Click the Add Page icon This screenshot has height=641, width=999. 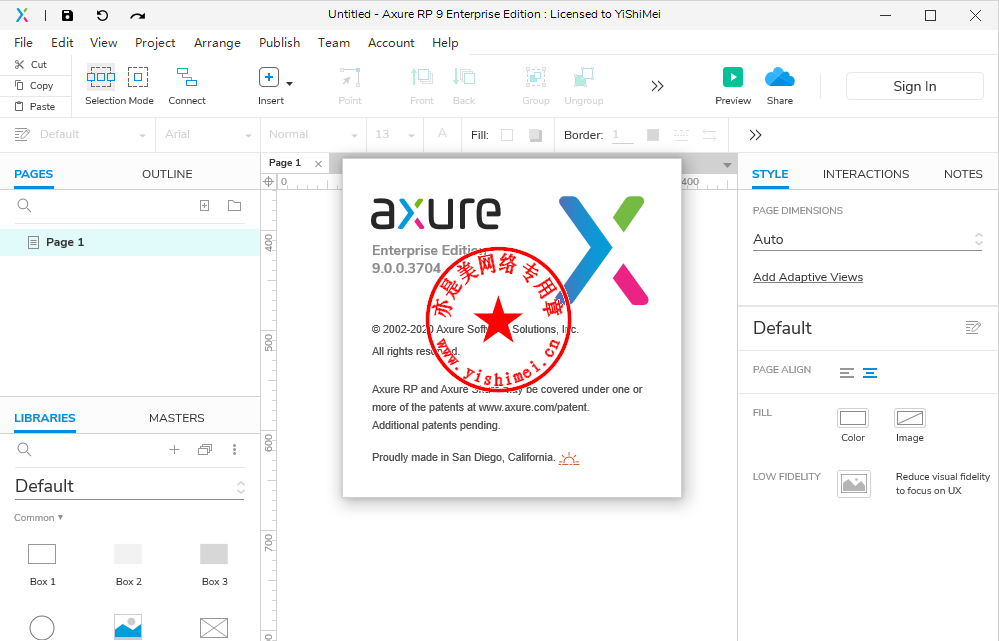coord(205,205)
